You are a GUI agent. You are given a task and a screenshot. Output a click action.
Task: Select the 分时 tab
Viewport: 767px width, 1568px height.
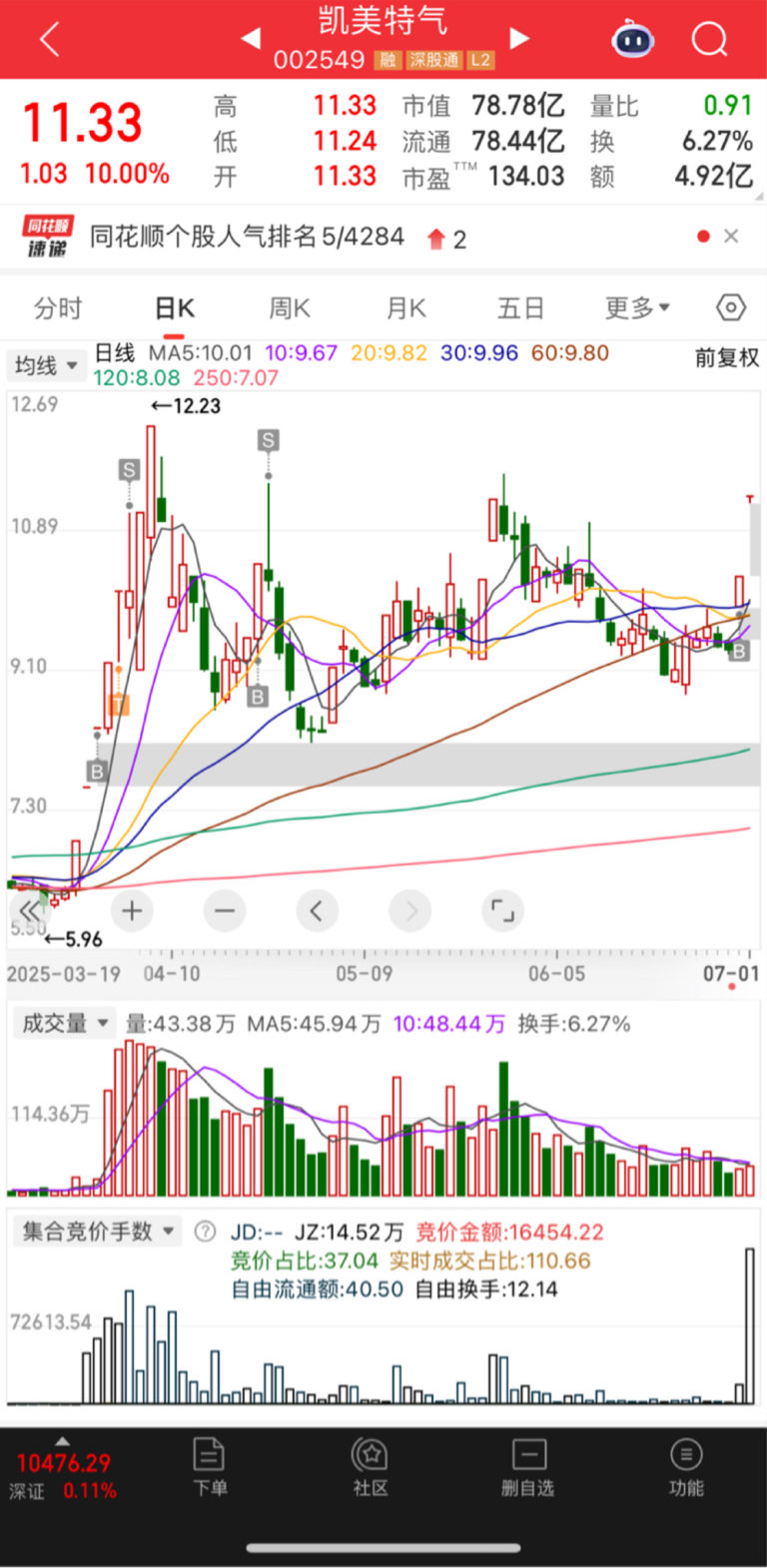coord(58,308)
